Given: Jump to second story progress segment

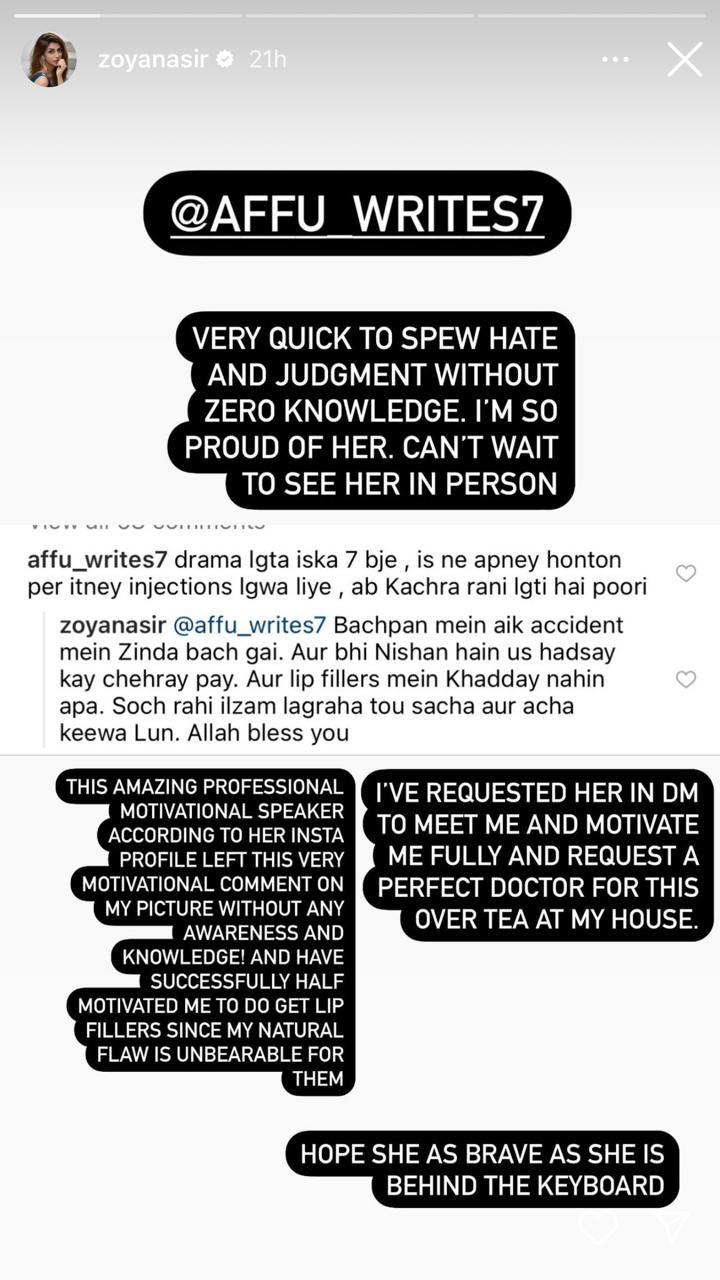Looking at the screenshot, I should [x=359, y=15].
